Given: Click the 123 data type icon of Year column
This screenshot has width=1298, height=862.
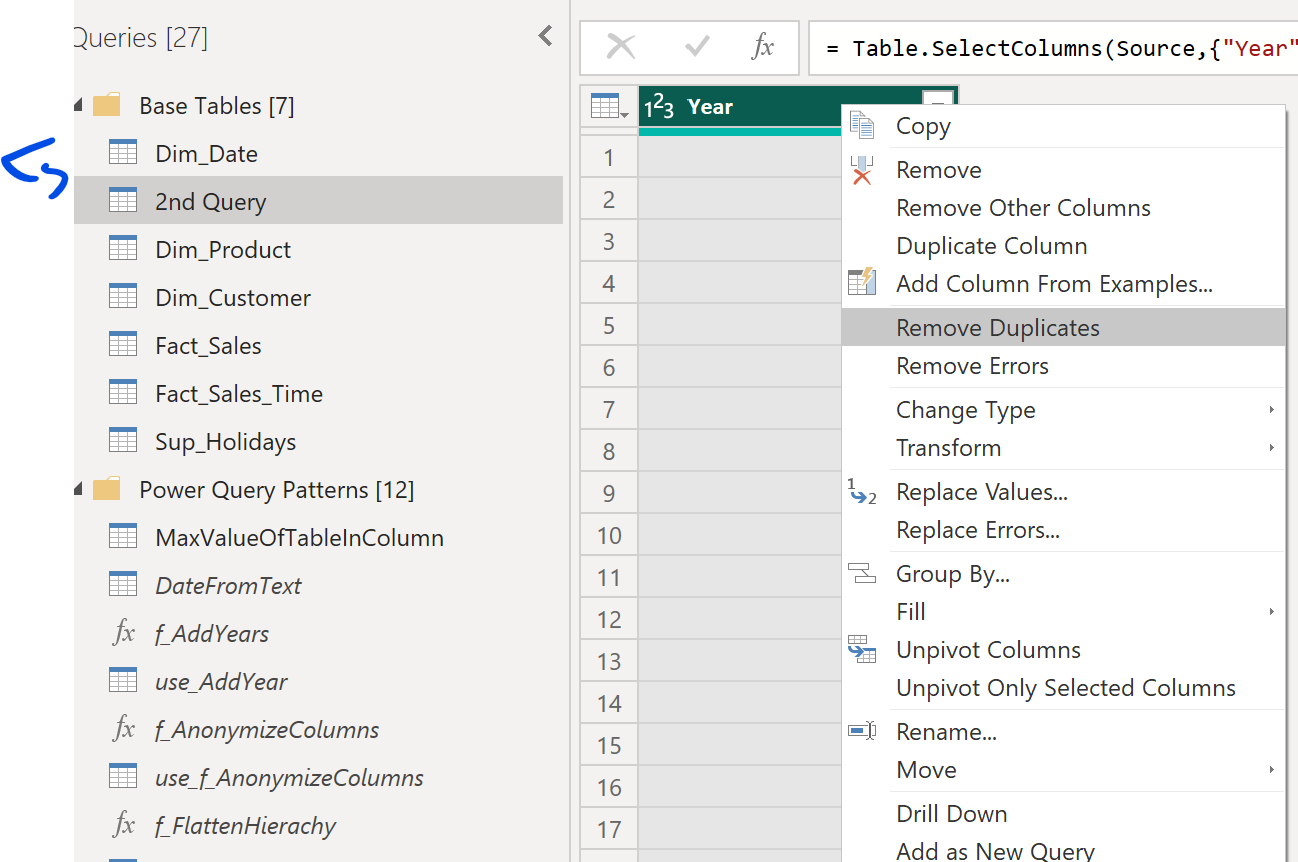Looking at the screenshot, I should [659, 106].
